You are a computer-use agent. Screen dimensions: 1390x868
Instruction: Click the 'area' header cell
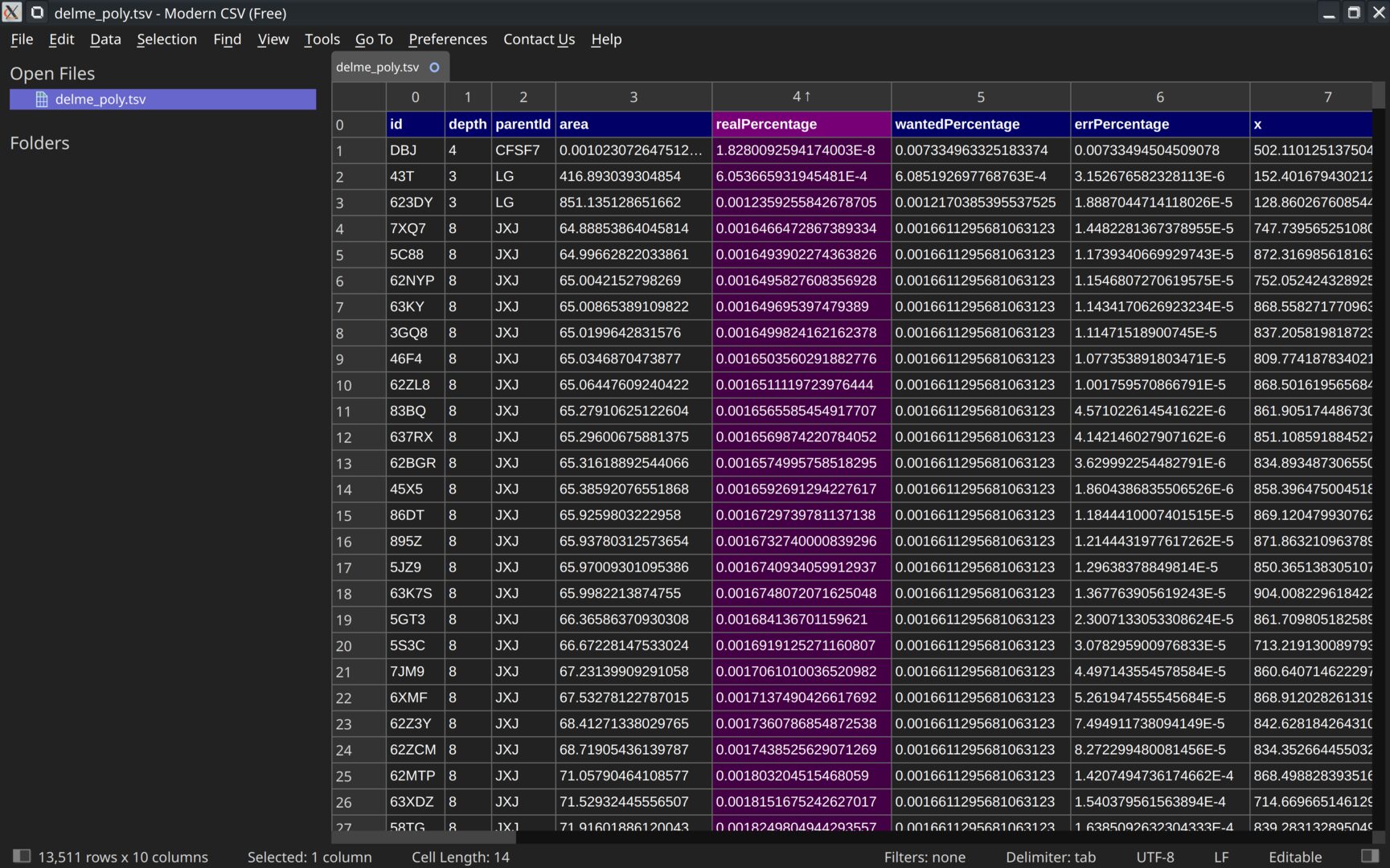tap(633, 125)
